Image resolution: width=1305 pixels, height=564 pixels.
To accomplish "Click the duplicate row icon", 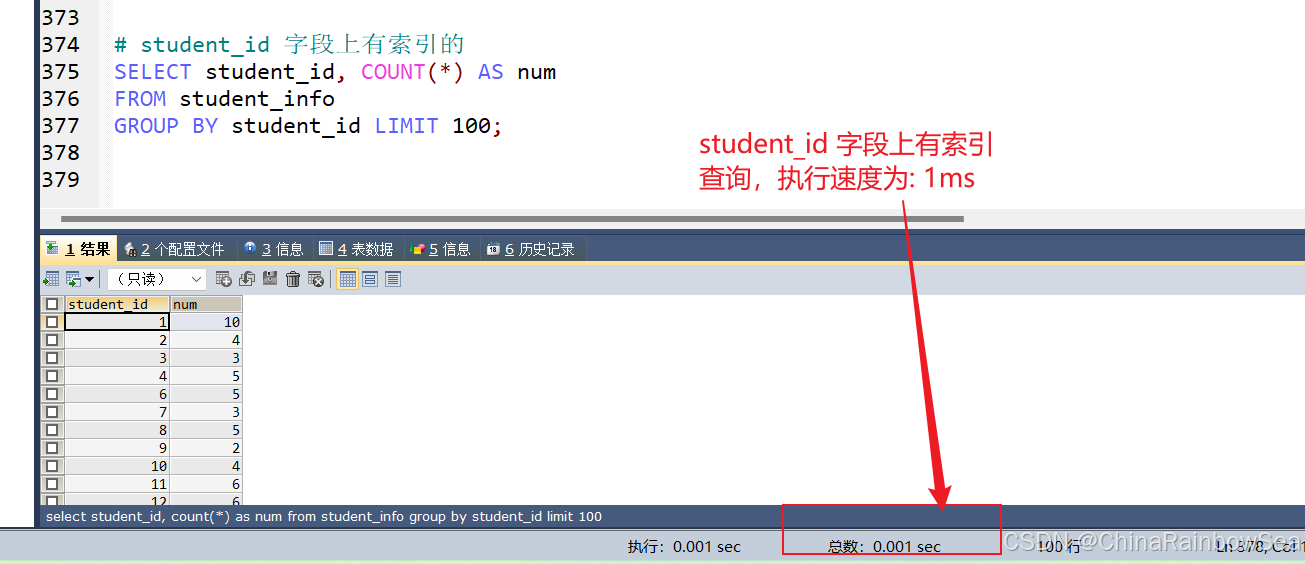I will coord(247,279).
